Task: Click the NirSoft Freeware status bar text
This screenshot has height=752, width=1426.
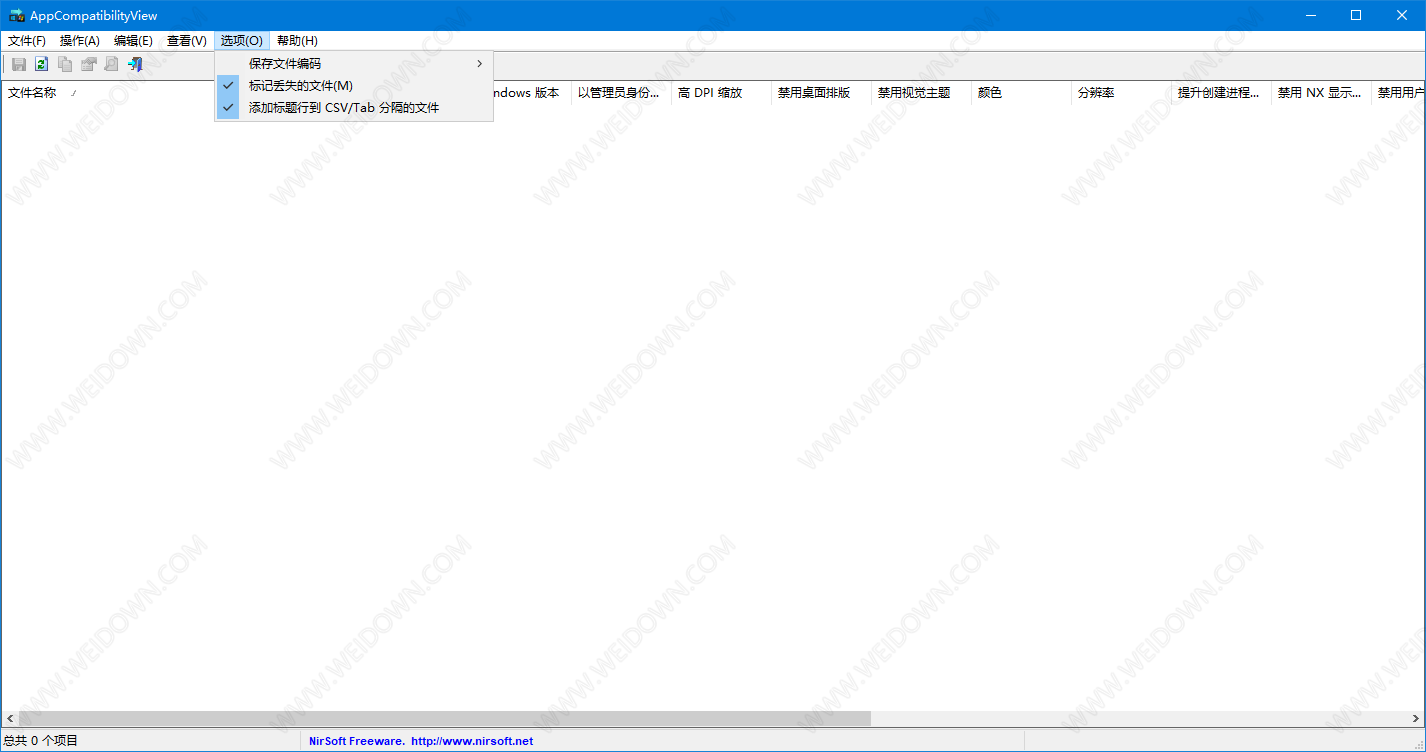Action: pyautogui.click(x=357, y=741)
